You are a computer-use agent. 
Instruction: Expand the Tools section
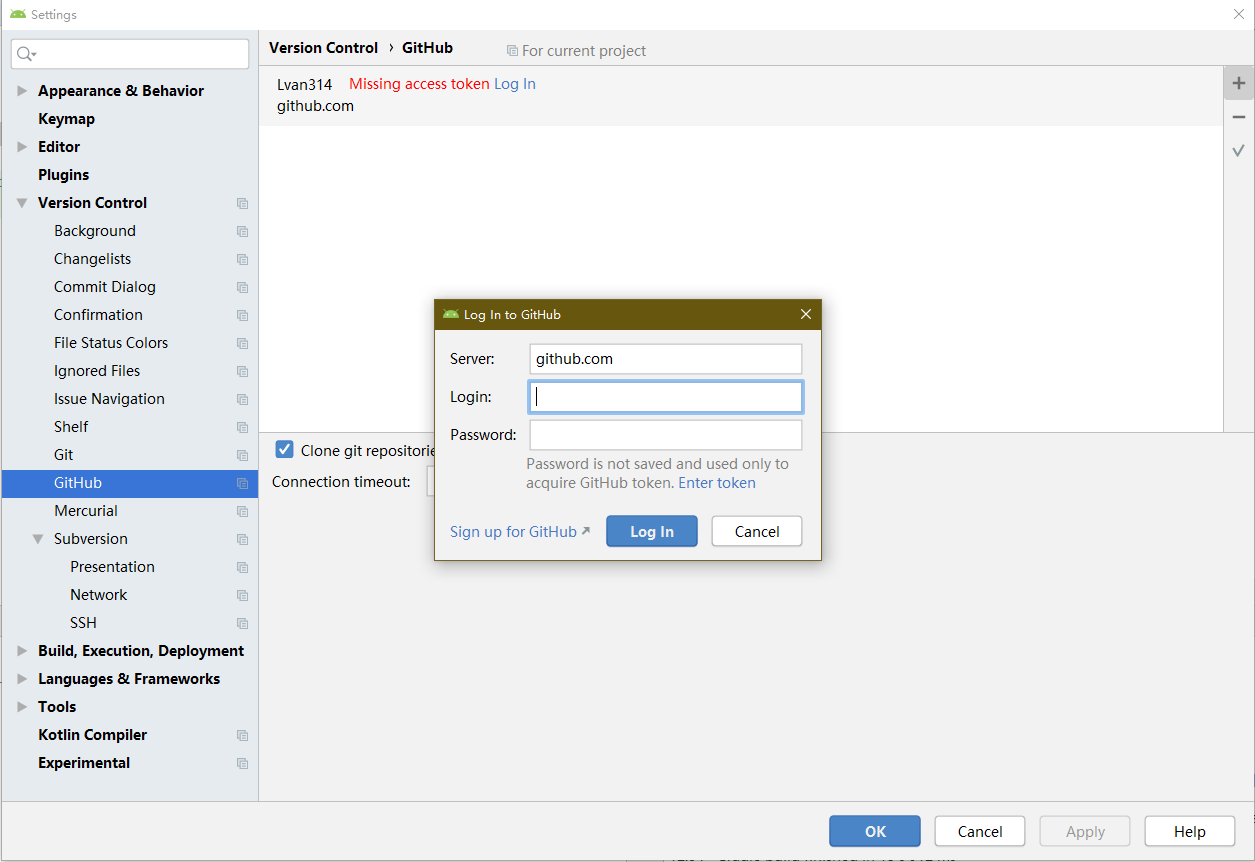point(22,707)
